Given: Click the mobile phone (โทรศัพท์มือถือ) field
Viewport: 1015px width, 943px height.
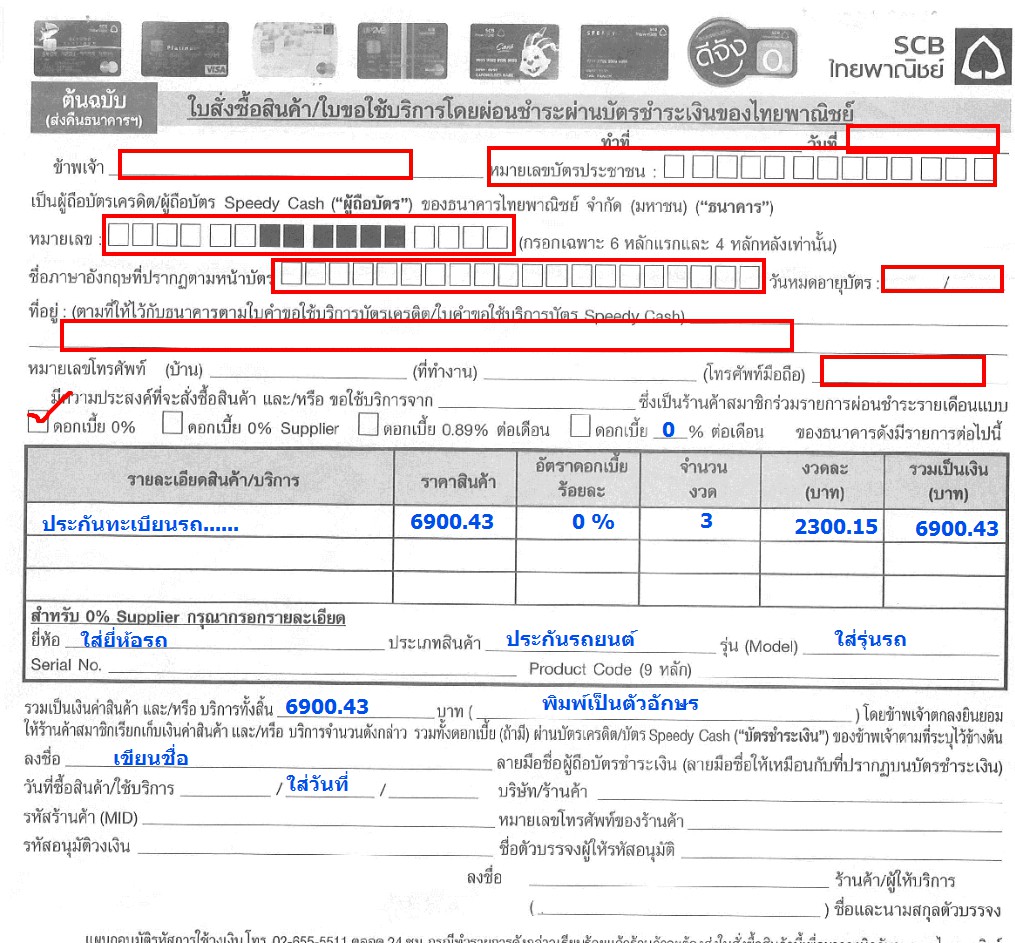Looking at the screenshot, I should point(902,372).
